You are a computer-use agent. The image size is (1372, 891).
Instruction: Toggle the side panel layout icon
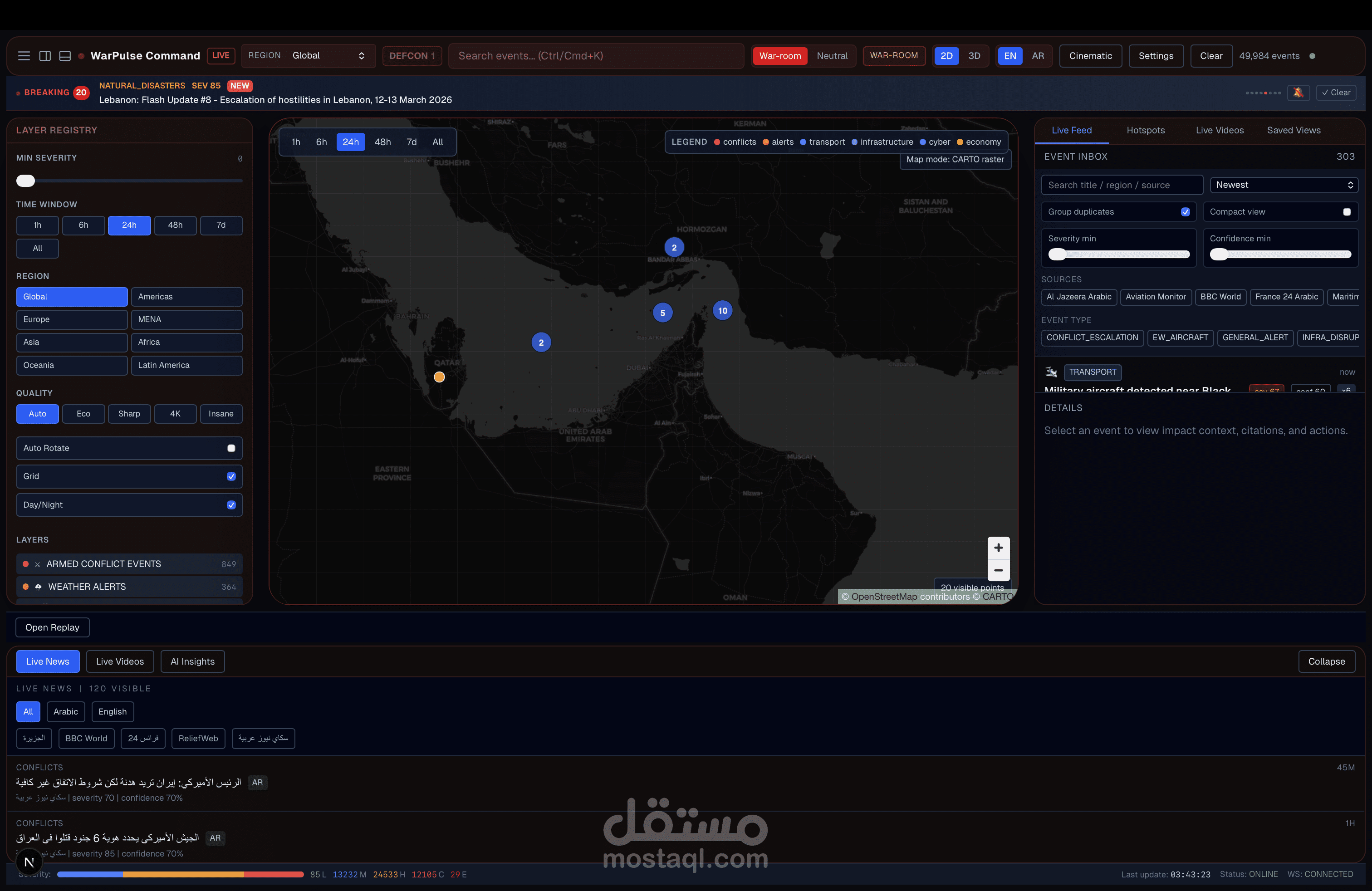click(44, 56)
